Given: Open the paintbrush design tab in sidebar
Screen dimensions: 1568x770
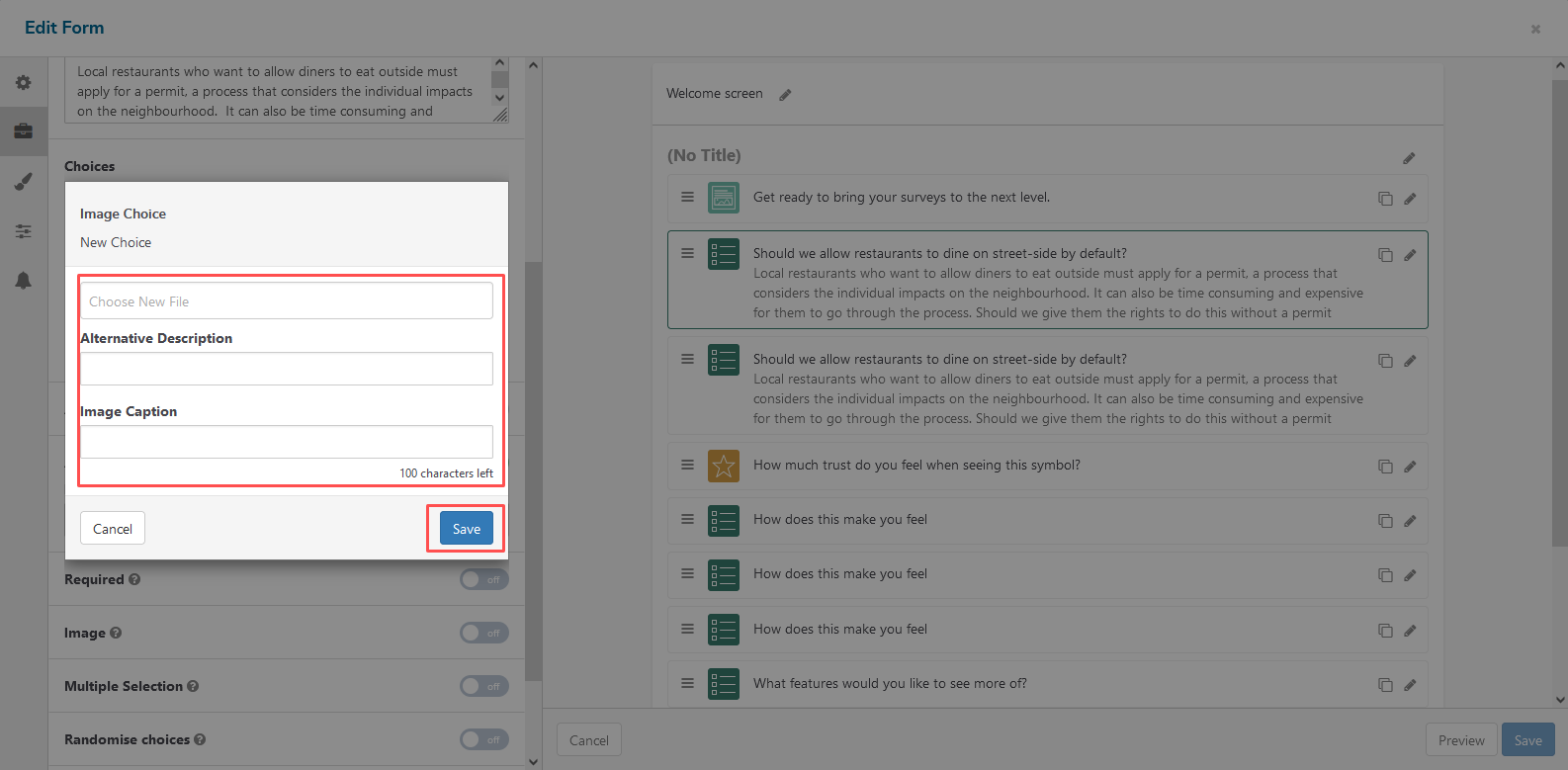Looking at the screenshot, I should 24,182.
